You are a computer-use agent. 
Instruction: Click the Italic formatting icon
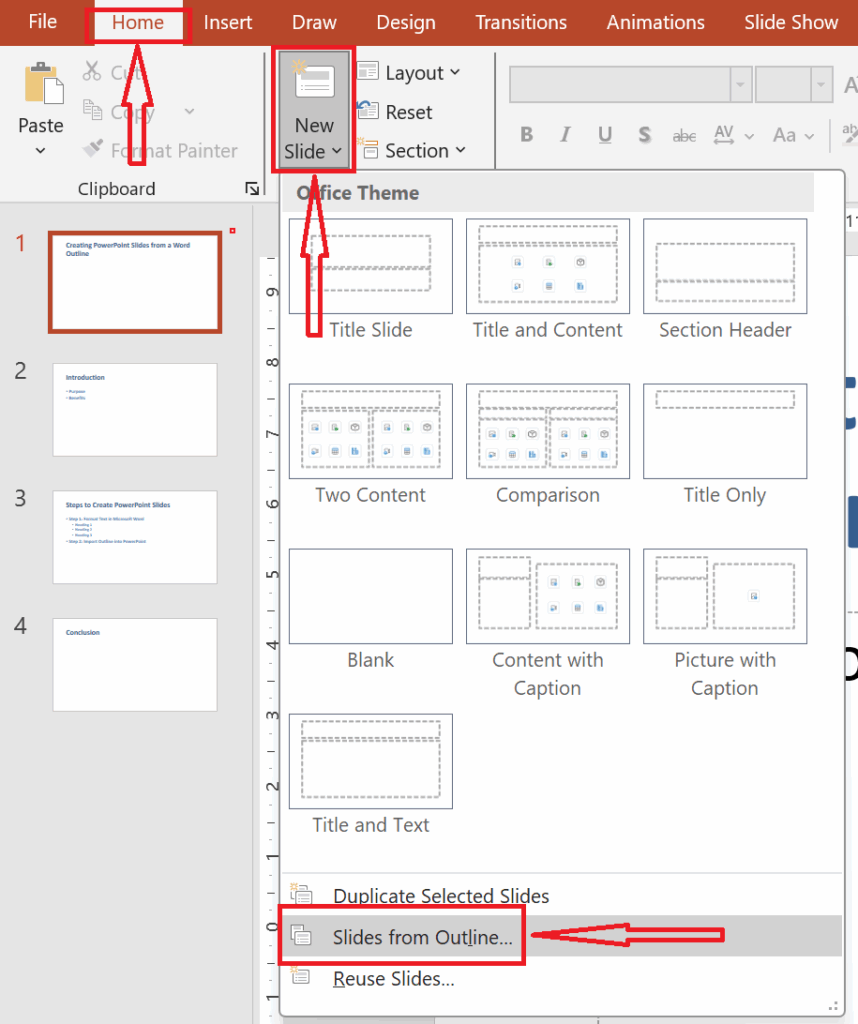pos(565,135)
